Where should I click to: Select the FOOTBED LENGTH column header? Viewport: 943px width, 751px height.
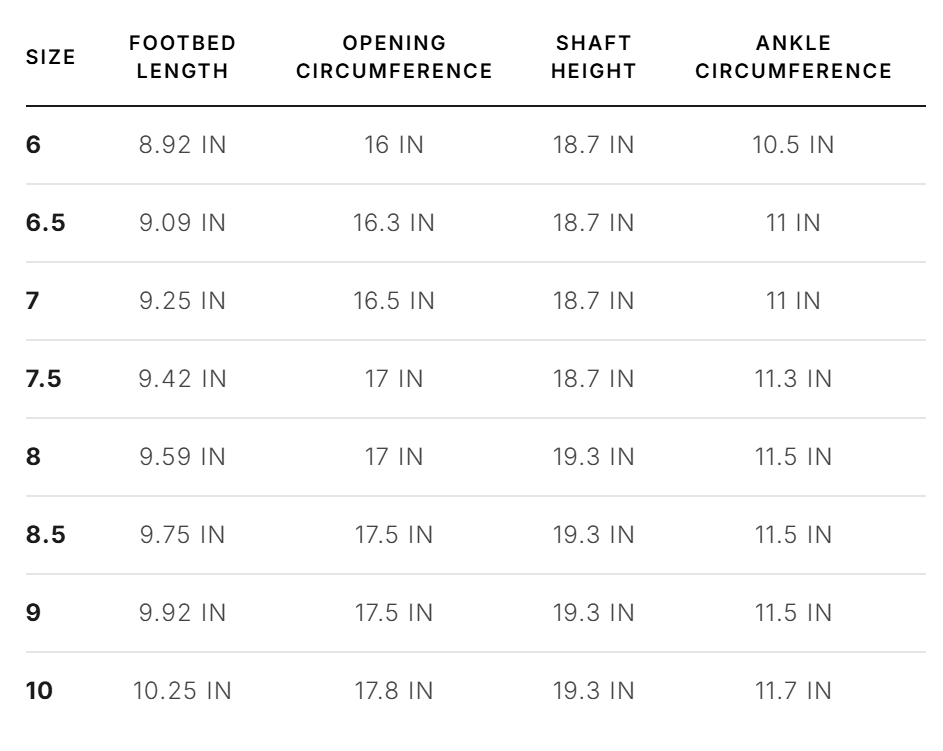(183, 57)
